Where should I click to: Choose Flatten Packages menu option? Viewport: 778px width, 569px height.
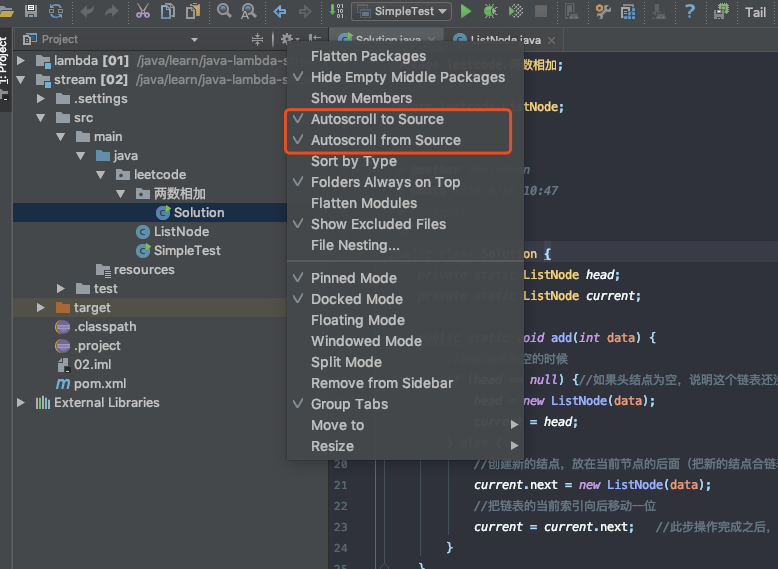[x=405, y=57]
